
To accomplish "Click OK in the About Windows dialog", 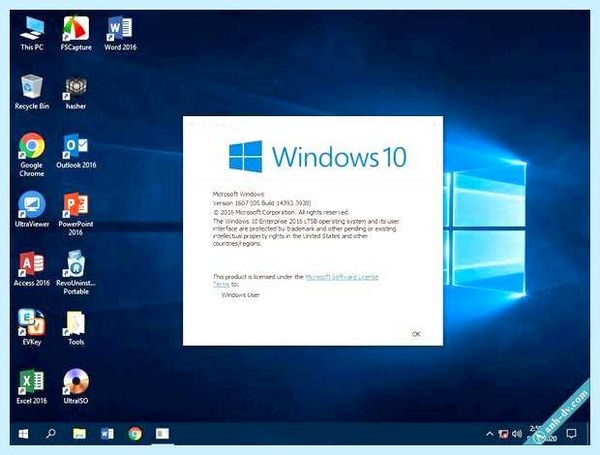I will pos(416,334).
